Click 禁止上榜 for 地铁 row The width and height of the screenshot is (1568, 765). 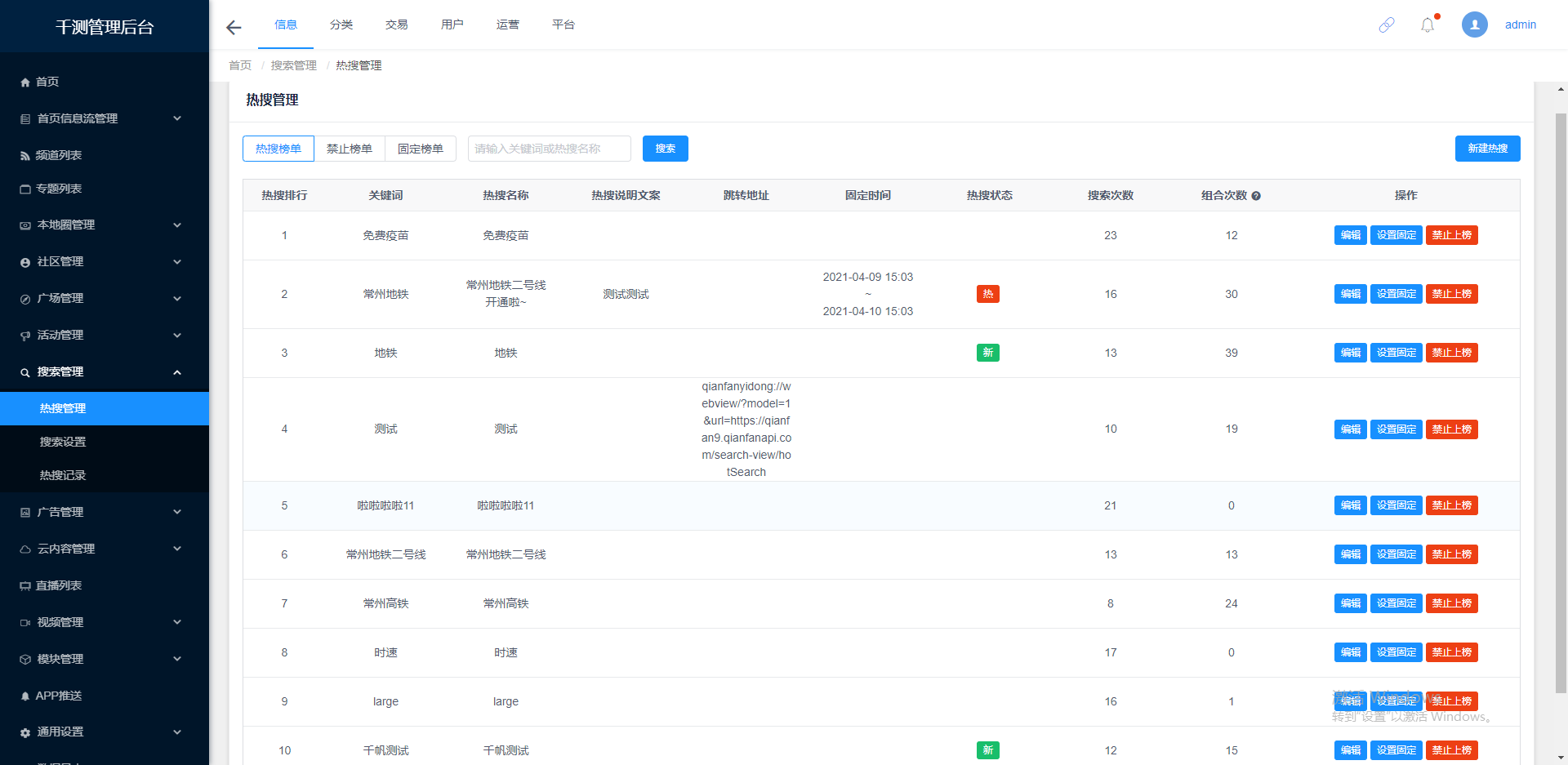(x=1452, y=353)
